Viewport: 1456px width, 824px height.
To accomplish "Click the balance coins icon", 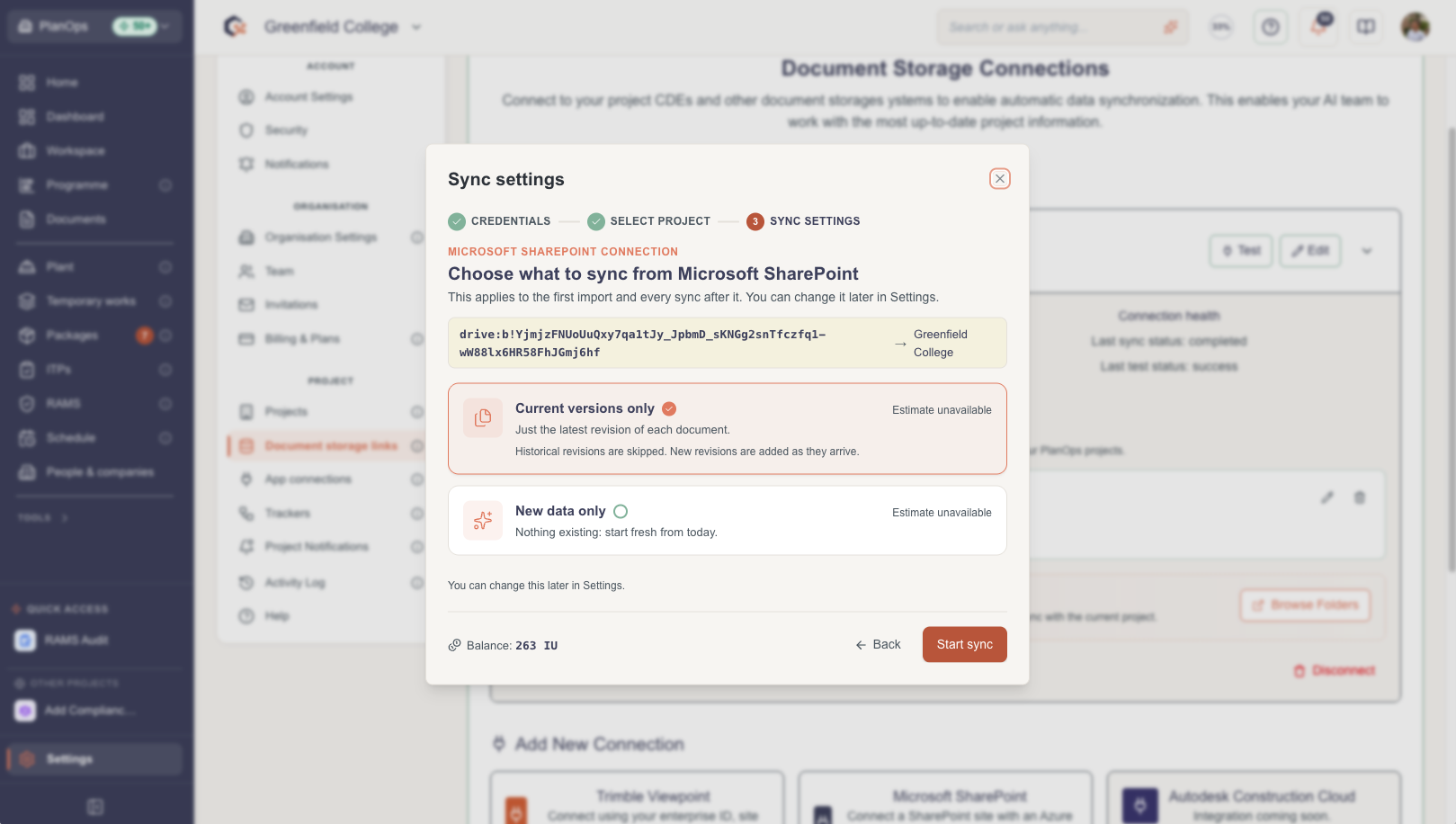I will click(x=455, y=645).
